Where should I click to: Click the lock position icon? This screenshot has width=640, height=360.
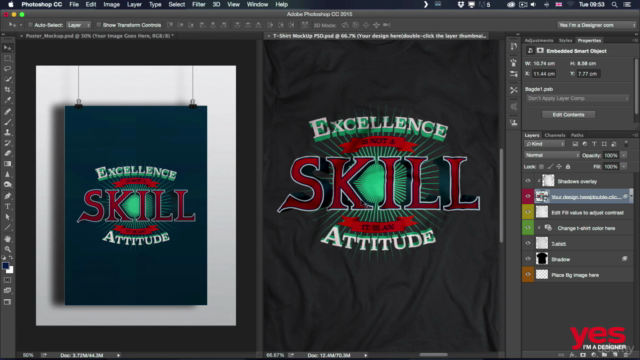click(x=559, y=167)
